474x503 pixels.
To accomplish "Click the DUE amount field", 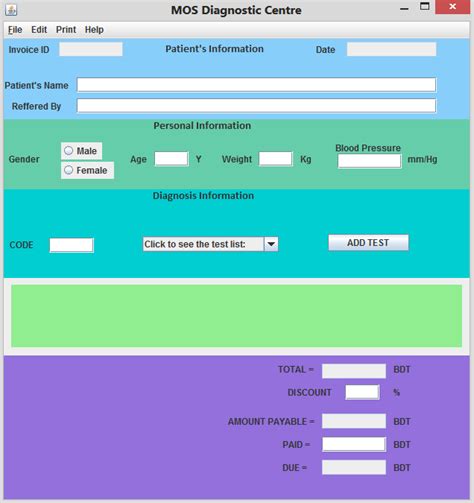I will [354, 467].
